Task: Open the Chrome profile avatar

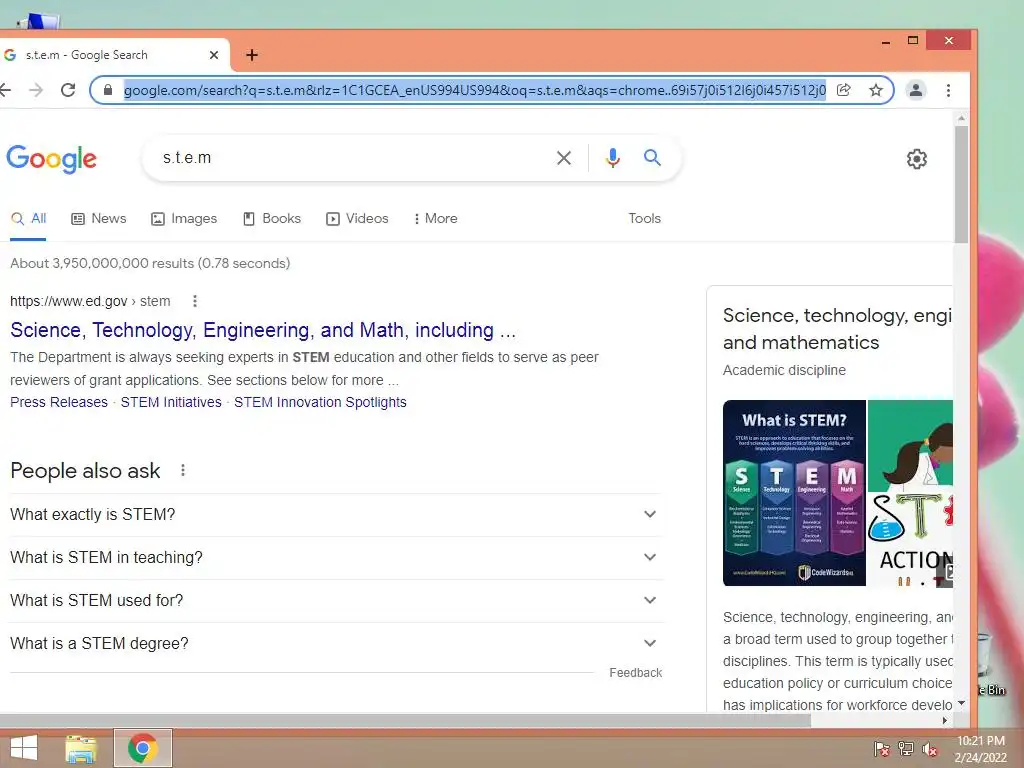Action: 916,90
